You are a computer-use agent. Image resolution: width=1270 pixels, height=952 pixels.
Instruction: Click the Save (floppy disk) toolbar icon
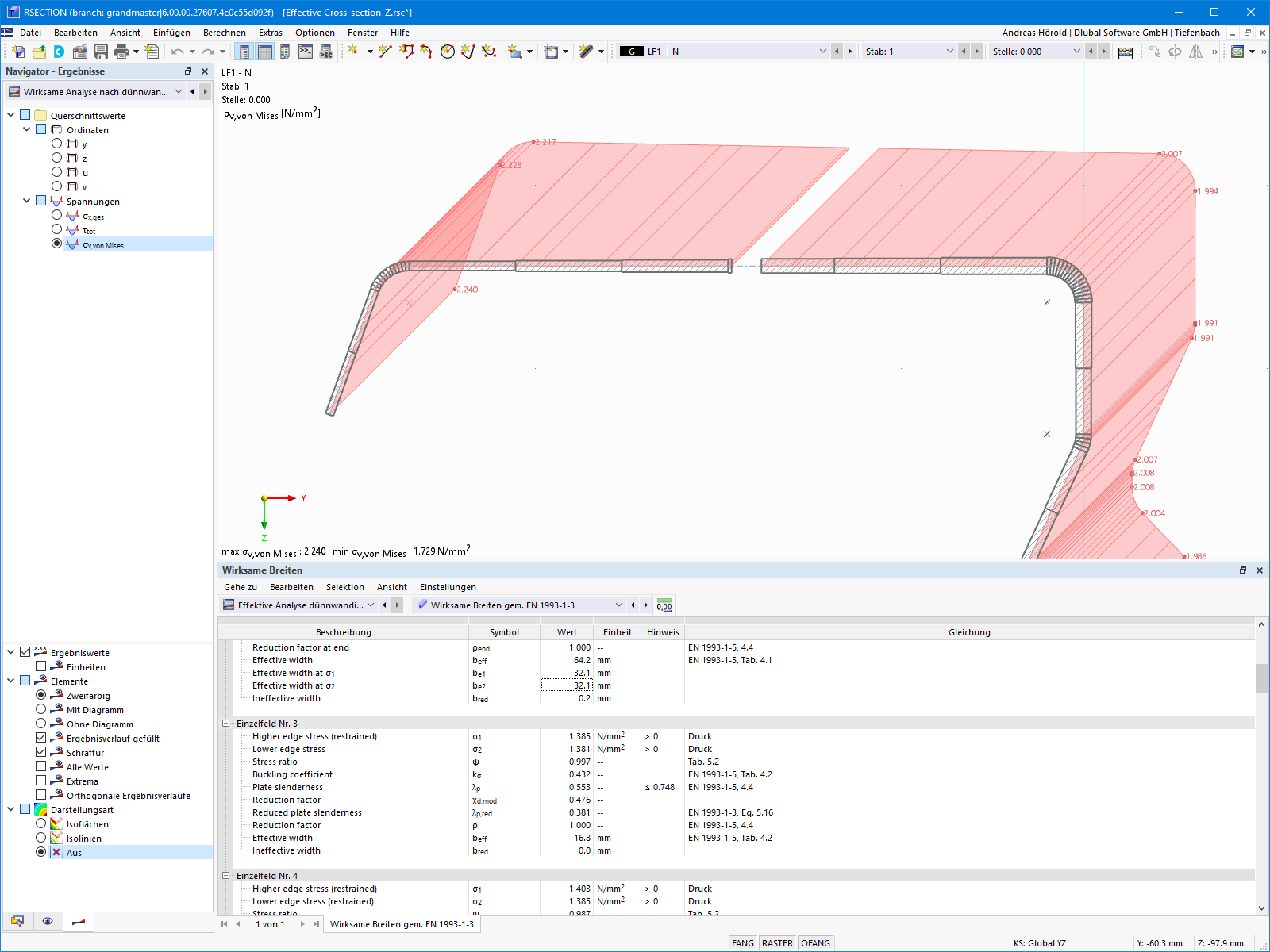tap(101, 52)
